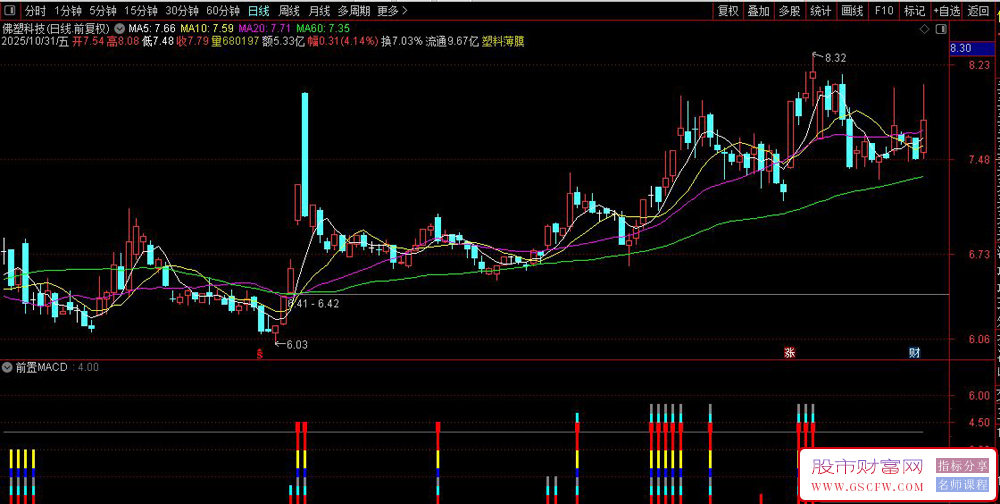Image resolution: width=1000 pixels, height=504 pixels.
Task: Open the 画线 drawing tools
Action: tap(852, 11)
